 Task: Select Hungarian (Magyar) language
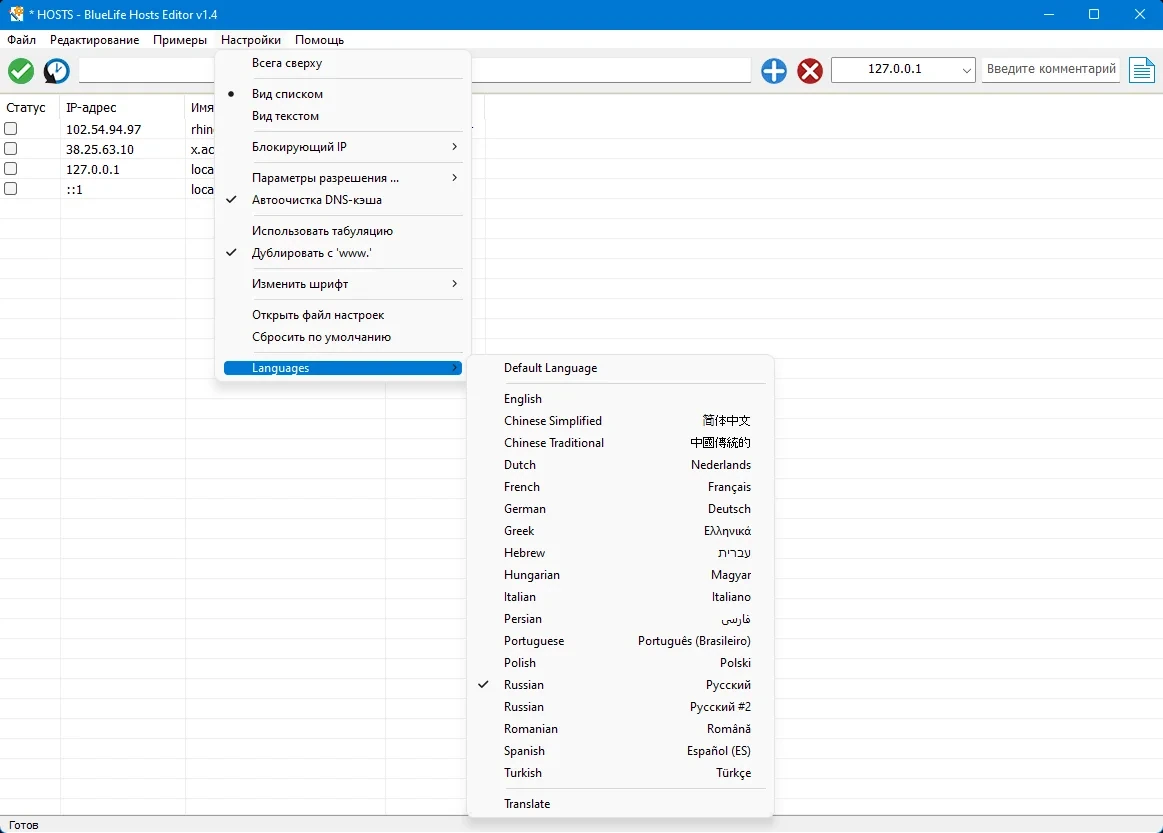point(620,575)
